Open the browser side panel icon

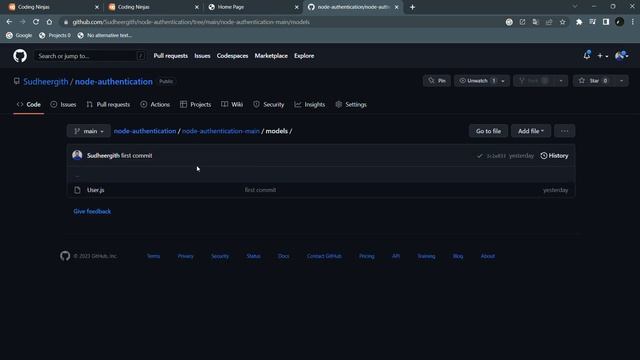[x=606, y=22]
